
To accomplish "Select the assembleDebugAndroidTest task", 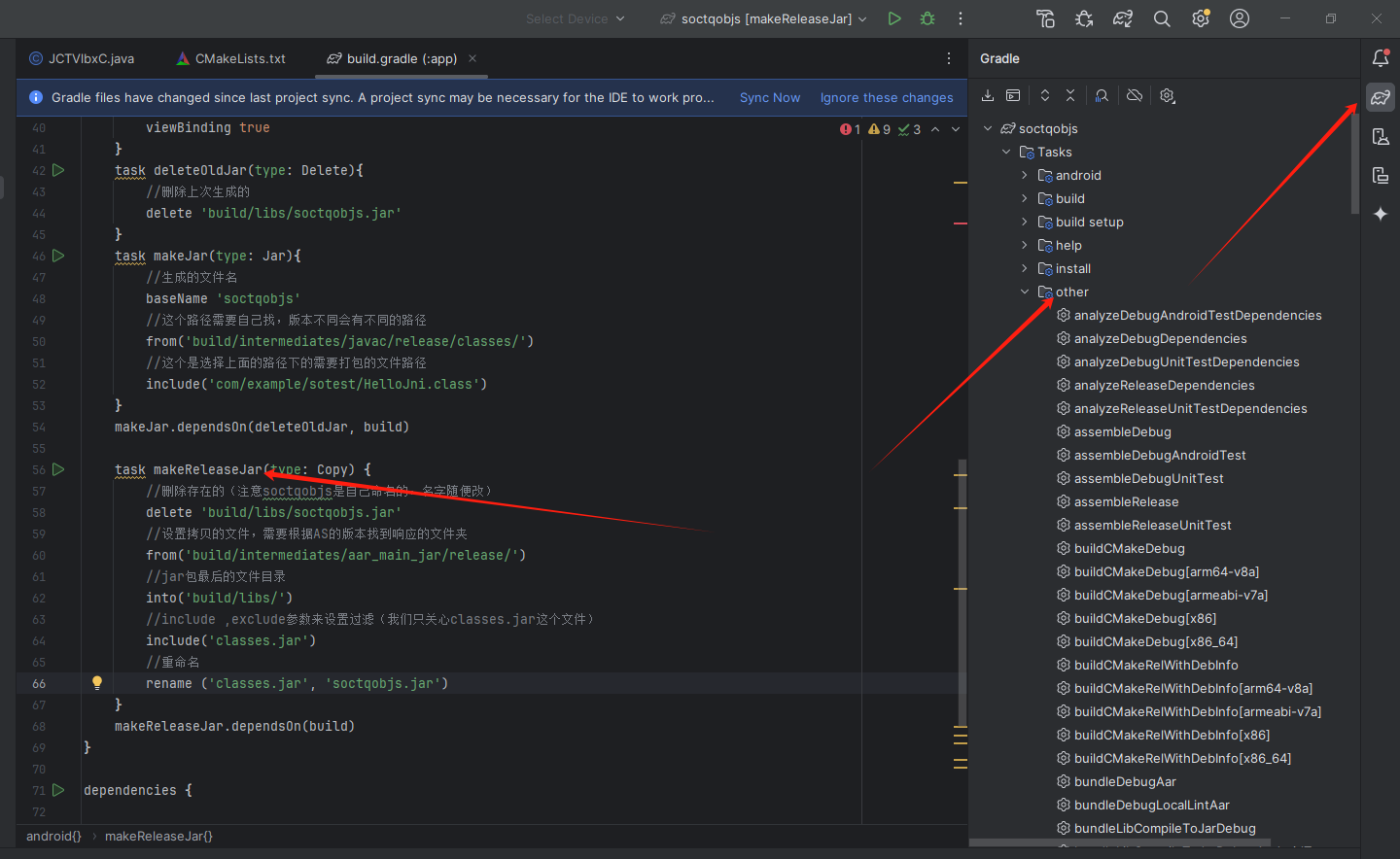I will pyautogui.click(x=1160, y=455).
